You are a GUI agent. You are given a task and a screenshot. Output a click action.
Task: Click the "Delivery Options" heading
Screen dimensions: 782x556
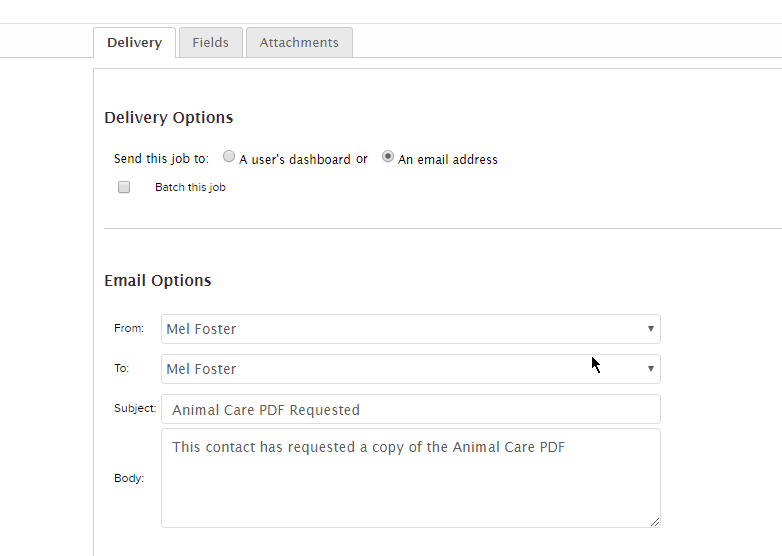click(x=169, y=117)
